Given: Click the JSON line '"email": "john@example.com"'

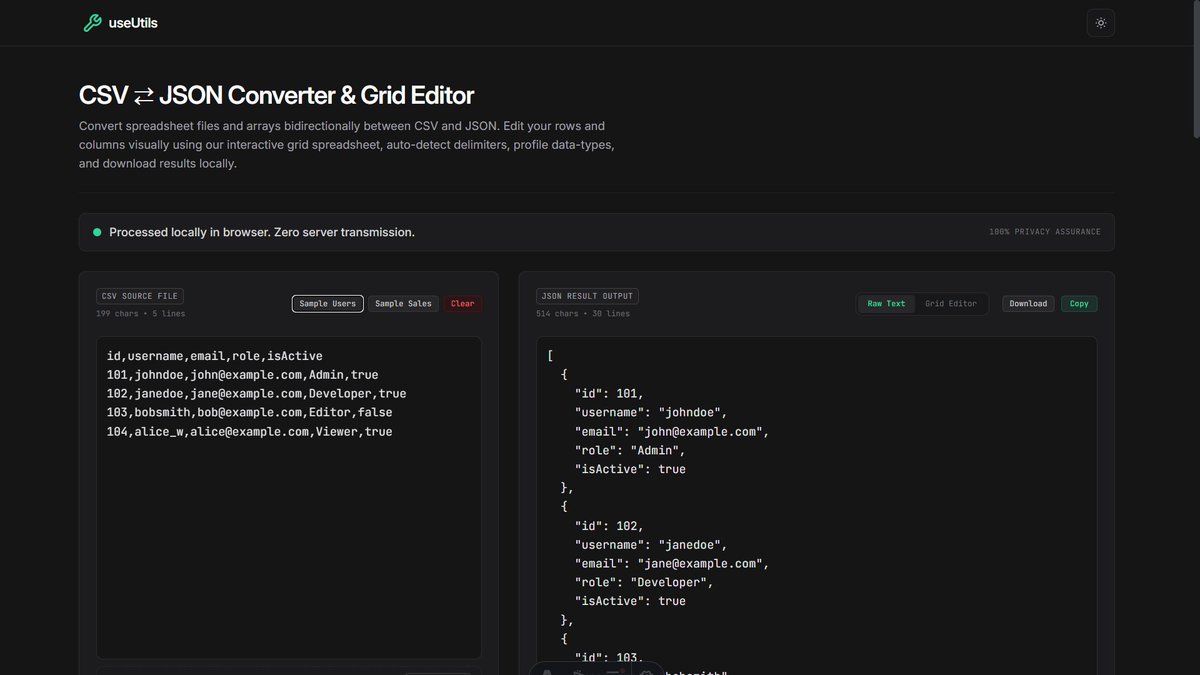Looking at the screenshot, I should [x=672, y=431].
